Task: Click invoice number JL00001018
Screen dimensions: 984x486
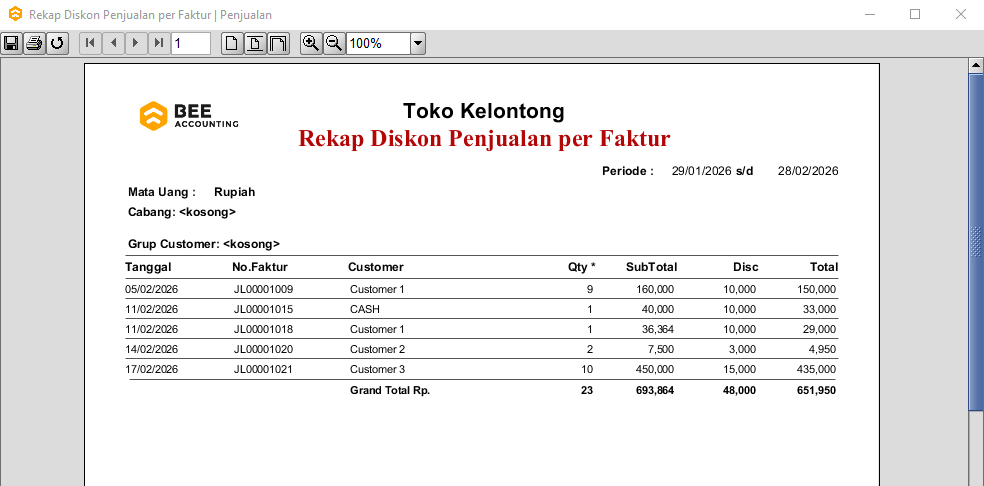Action: pos(264,329)
